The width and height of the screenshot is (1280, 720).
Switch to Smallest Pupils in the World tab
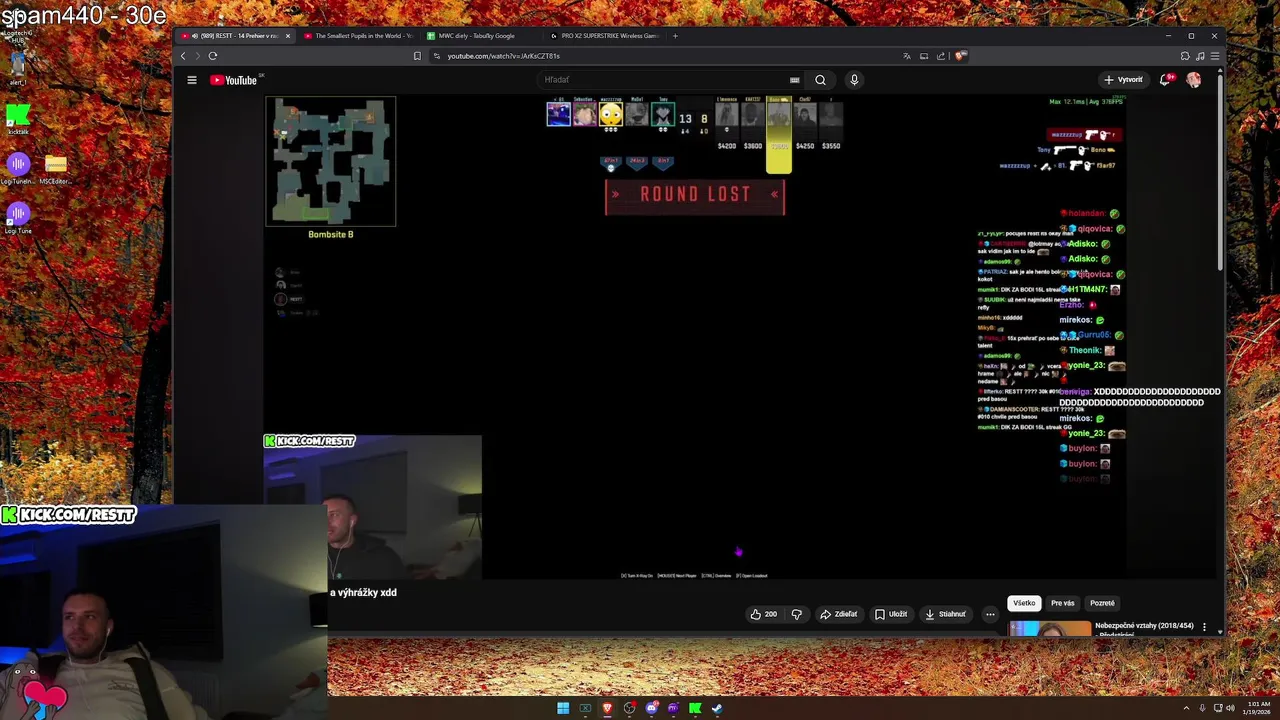point(358,36)
